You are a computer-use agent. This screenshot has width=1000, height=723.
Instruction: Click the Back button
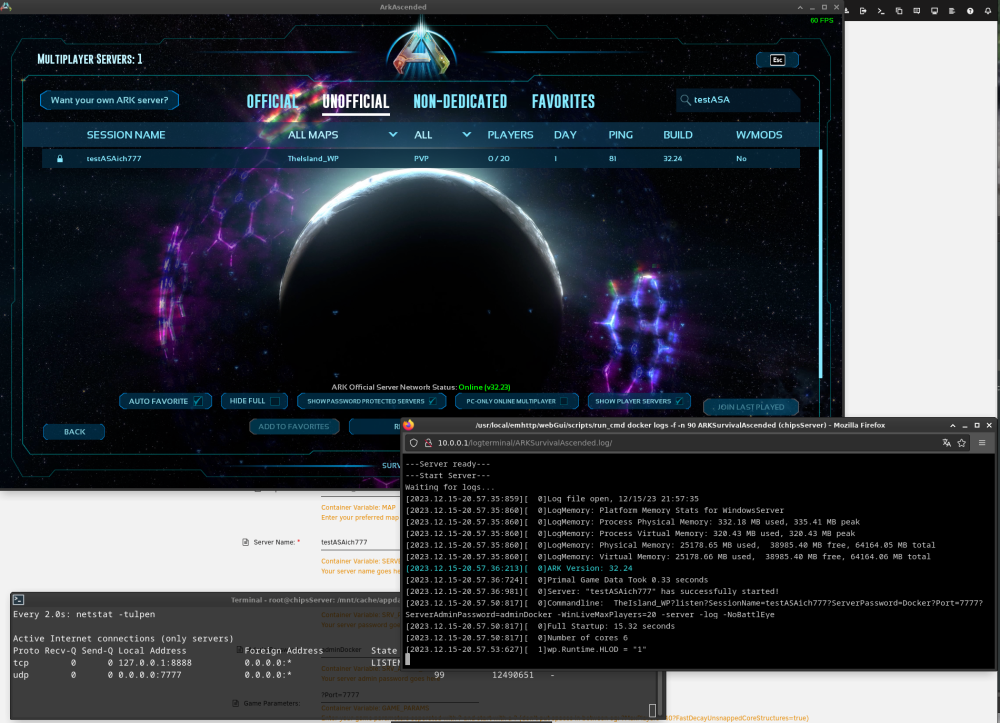click(x=74, y=432)
